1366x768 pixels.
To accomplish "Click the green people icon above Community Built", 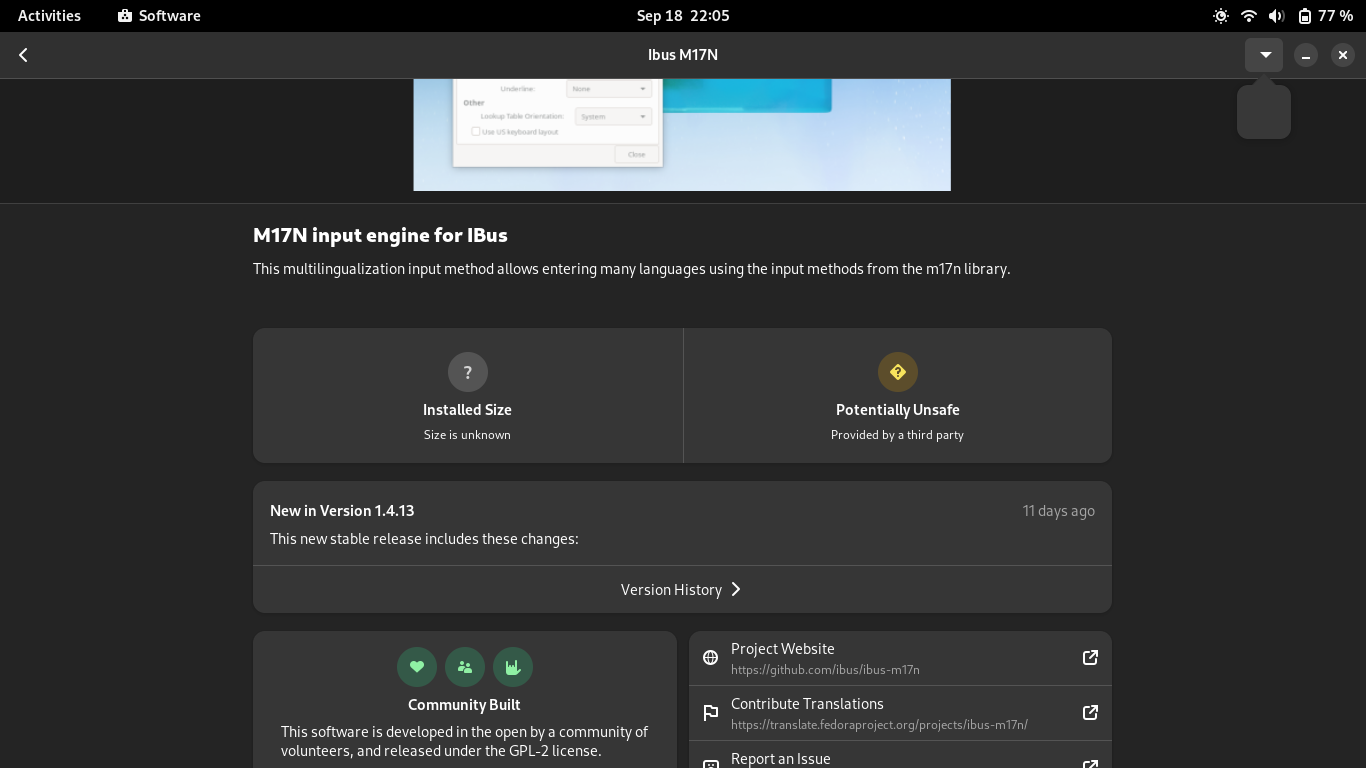I will [x=465, y=667].
